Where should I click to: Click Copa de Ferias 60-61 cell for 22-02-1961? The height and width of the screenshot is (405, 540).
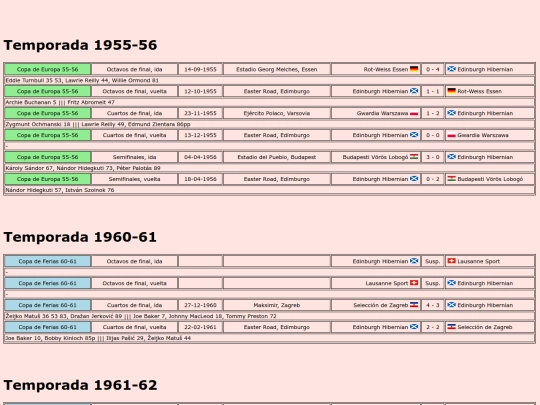click(48, 327)
